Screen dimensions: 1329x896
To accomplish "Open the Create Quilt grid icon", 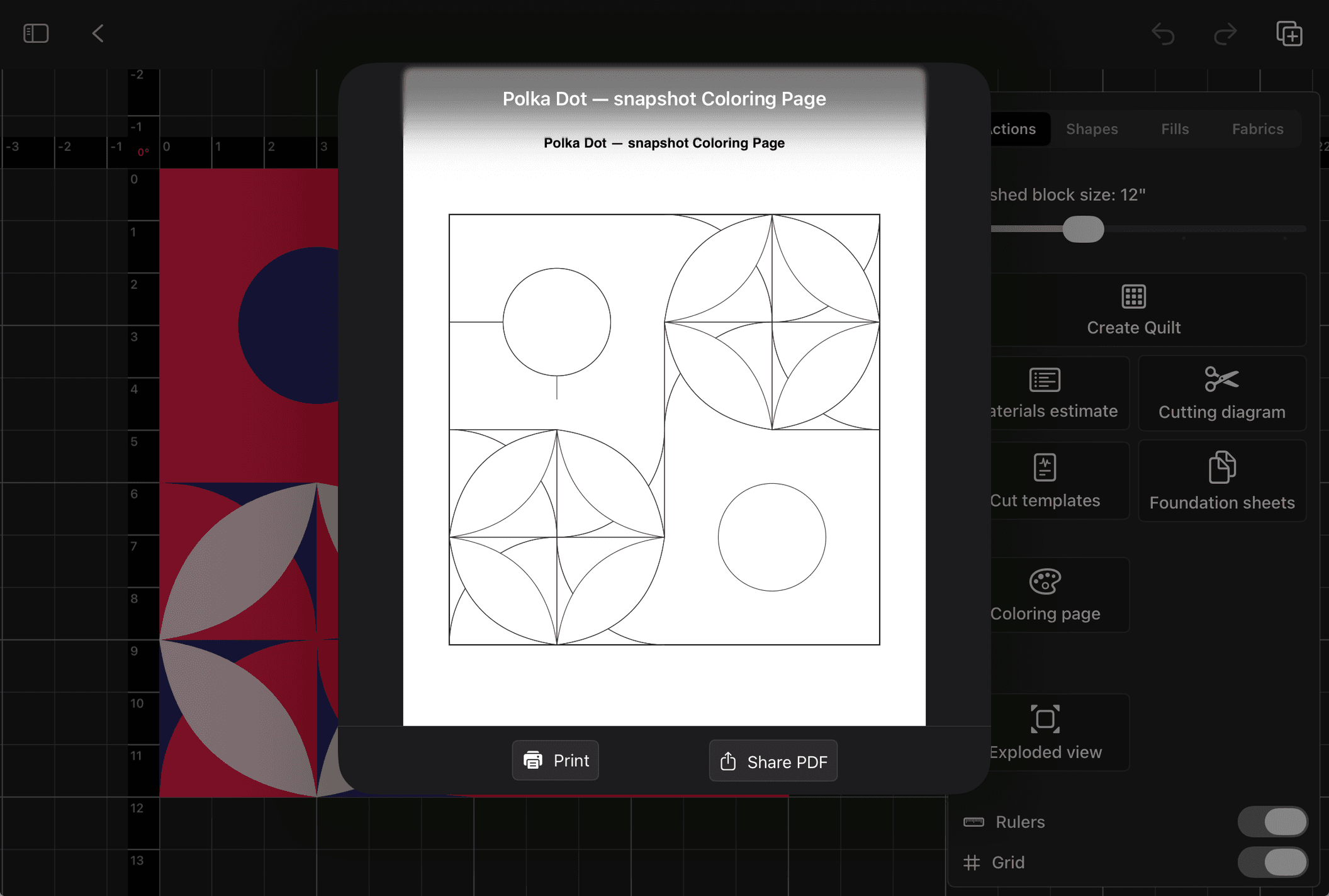I will pos(1133,296).
